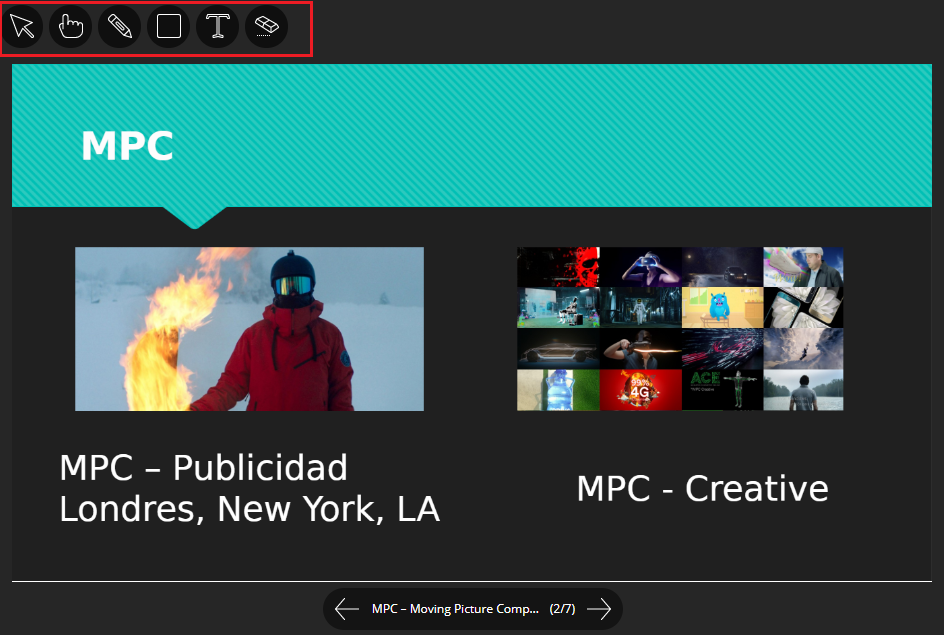Pick the text annotation tool

pos(217,26)
